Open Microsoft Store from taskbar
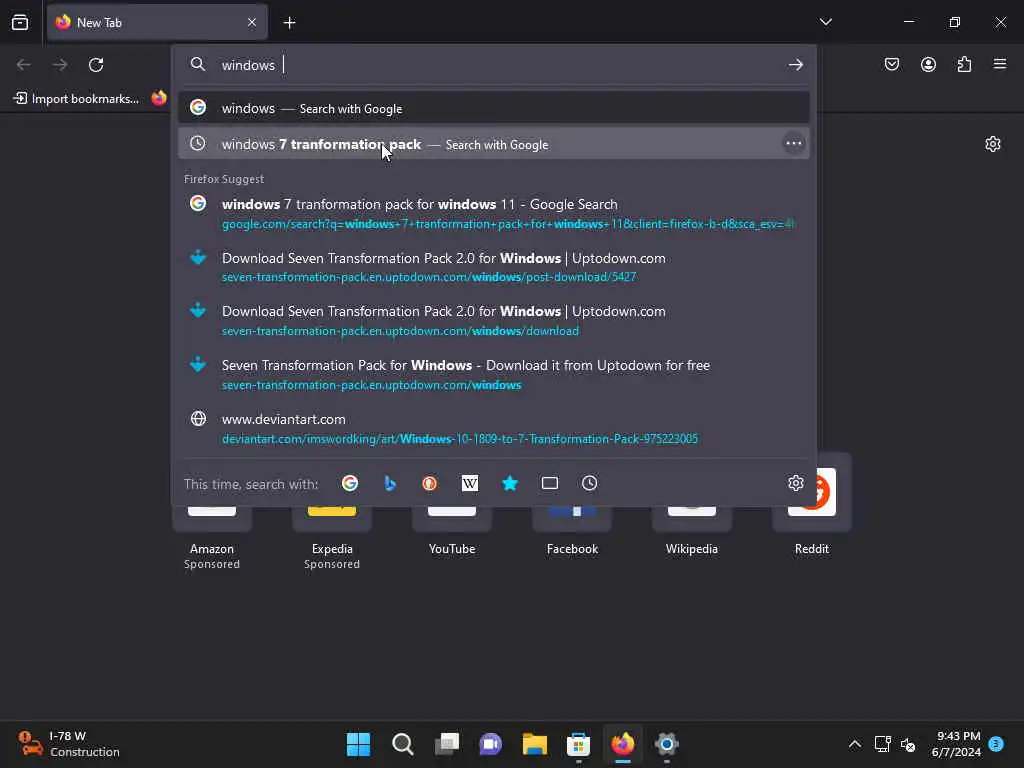This screenshot has height=768, width=1024. click(579, 744)
